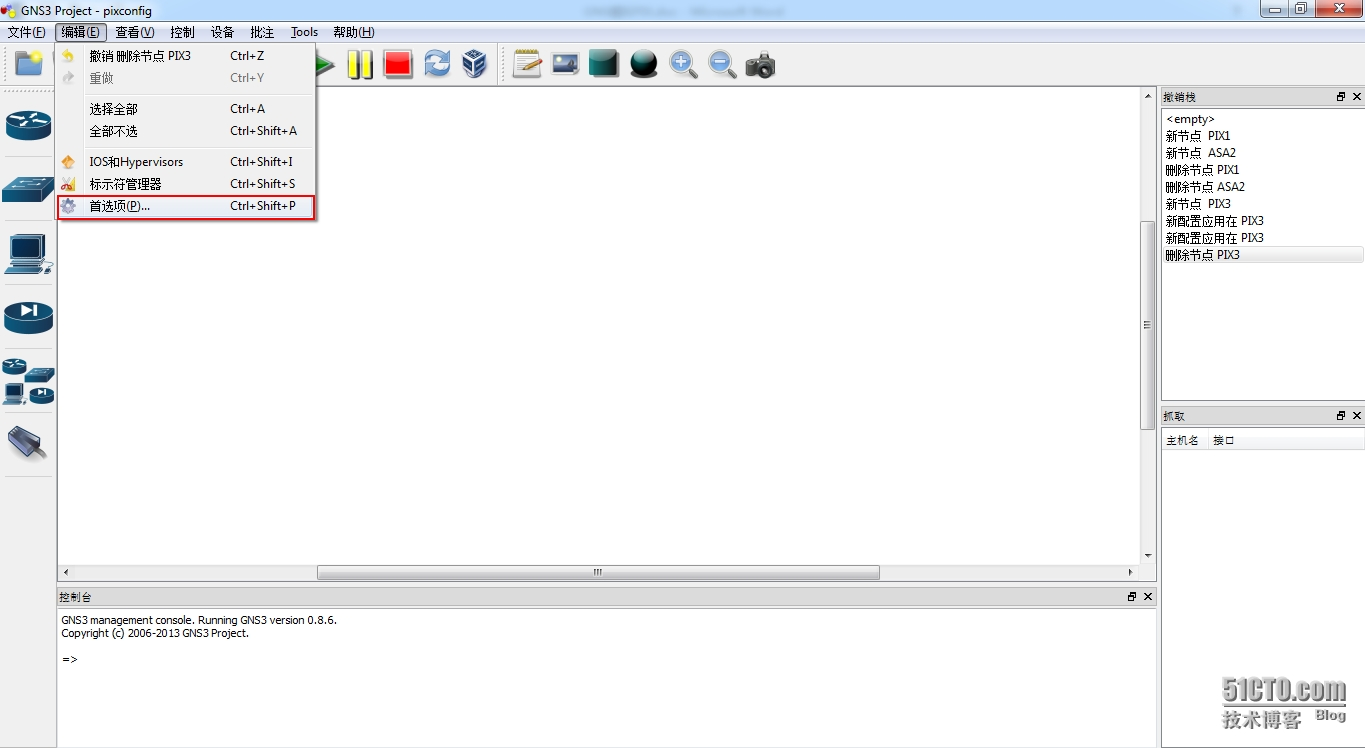The image size is (1365, 748).
Task: Choose 选择全部 from the edit menu
Action: coord(186,109)
